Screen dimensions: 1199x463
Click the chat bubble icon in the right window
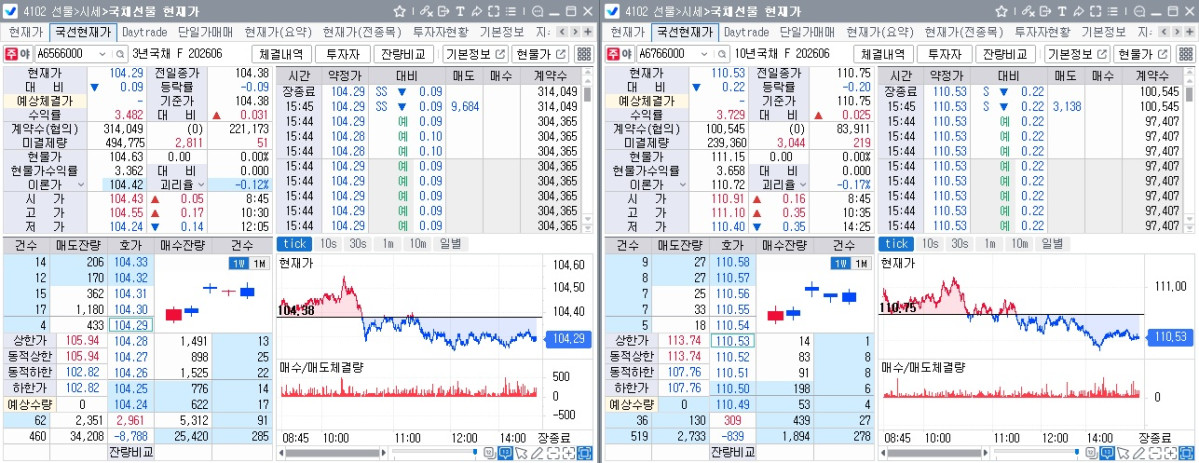click(1138, 11)
